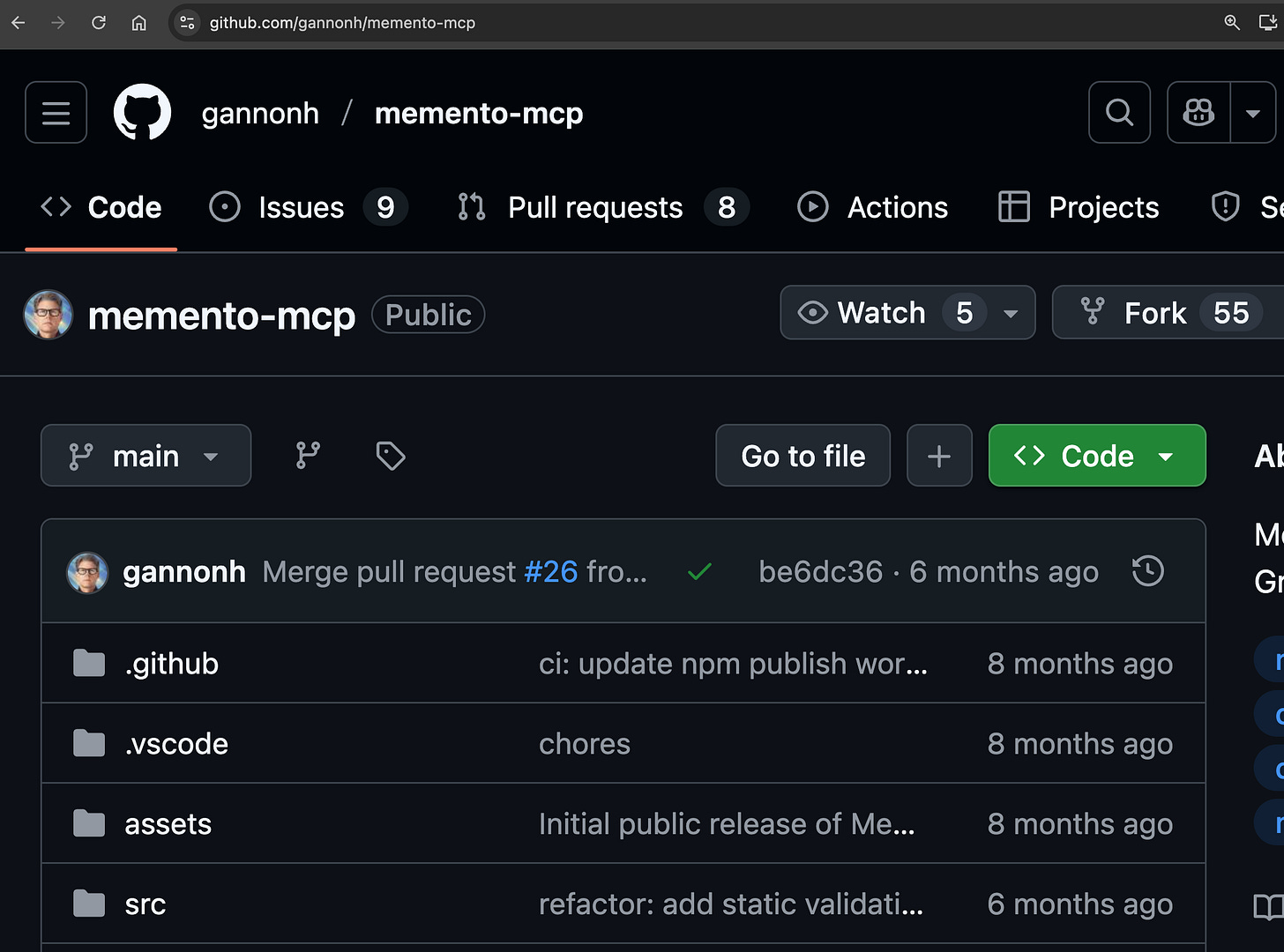Image resolution: width=1284 pixels, height=952 pixels.
Task: Reload the page with the refresh icon
Action: coord(99,23)
